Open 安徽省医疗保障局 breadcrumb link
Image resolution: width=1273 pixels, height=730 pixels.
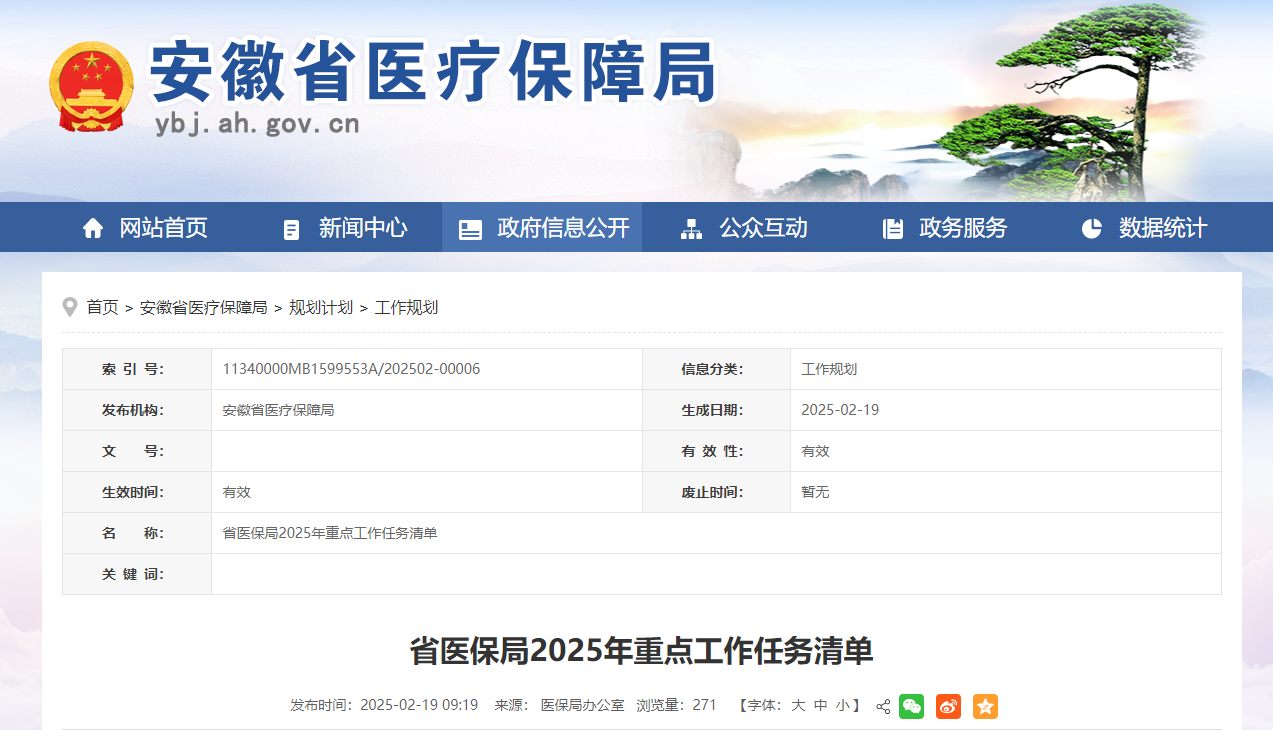coord(204,307)
